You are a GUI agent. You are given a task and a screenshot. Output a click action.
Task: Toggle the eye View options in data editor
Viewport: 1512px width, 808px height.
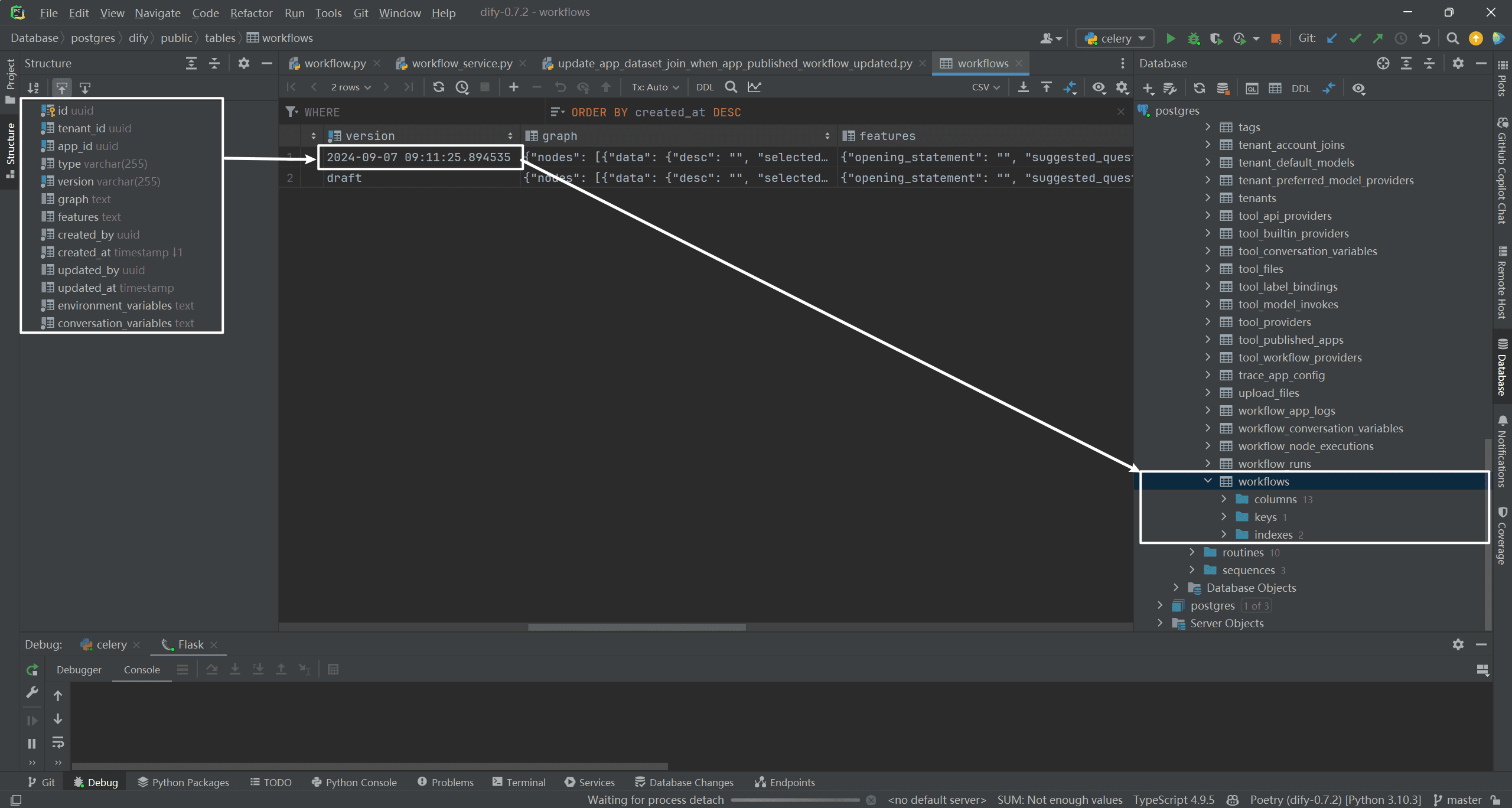click(x=1099, y=87)
